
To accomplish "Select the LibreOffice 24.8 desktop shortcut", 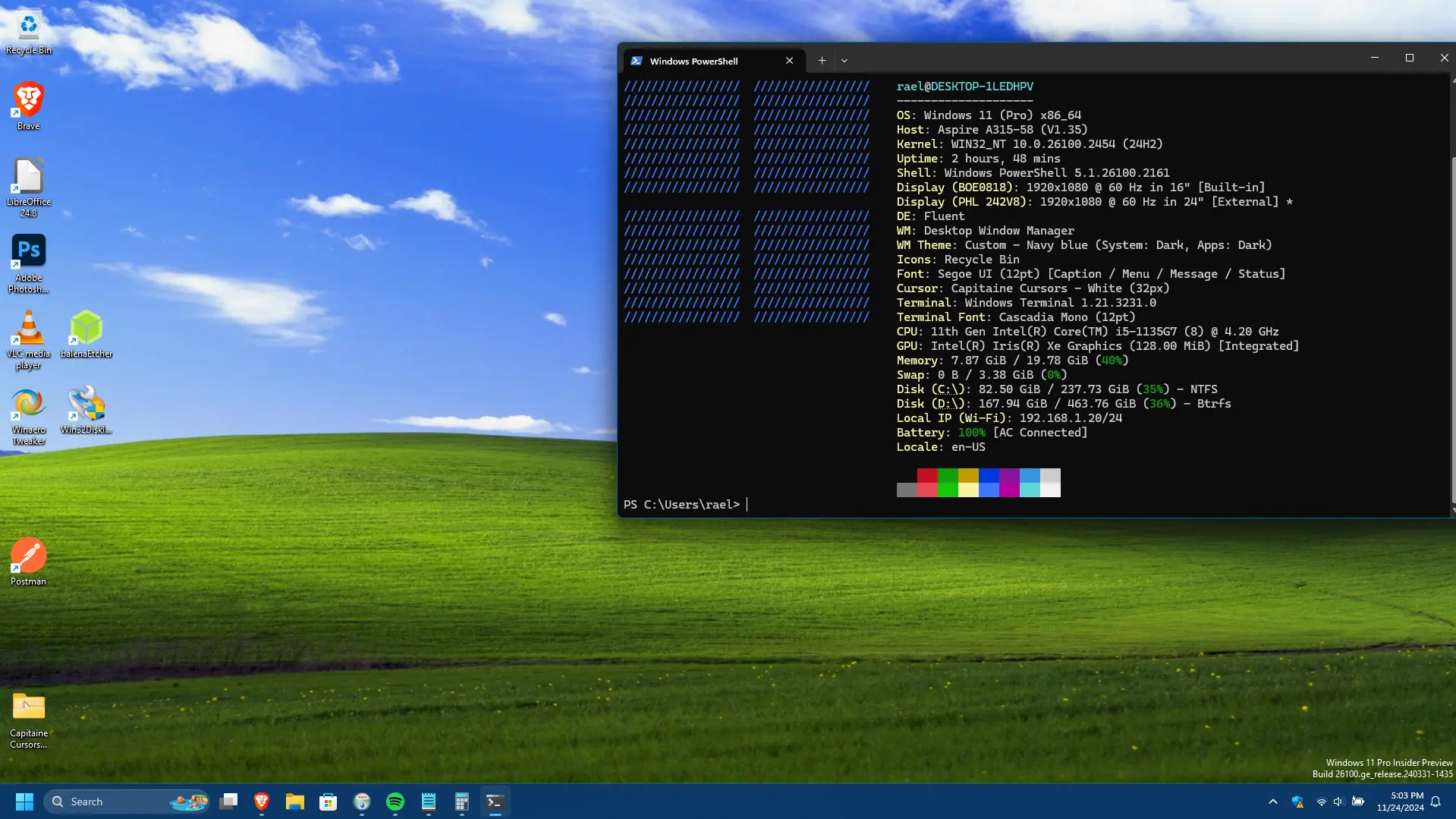I will (x=29, y=187).
